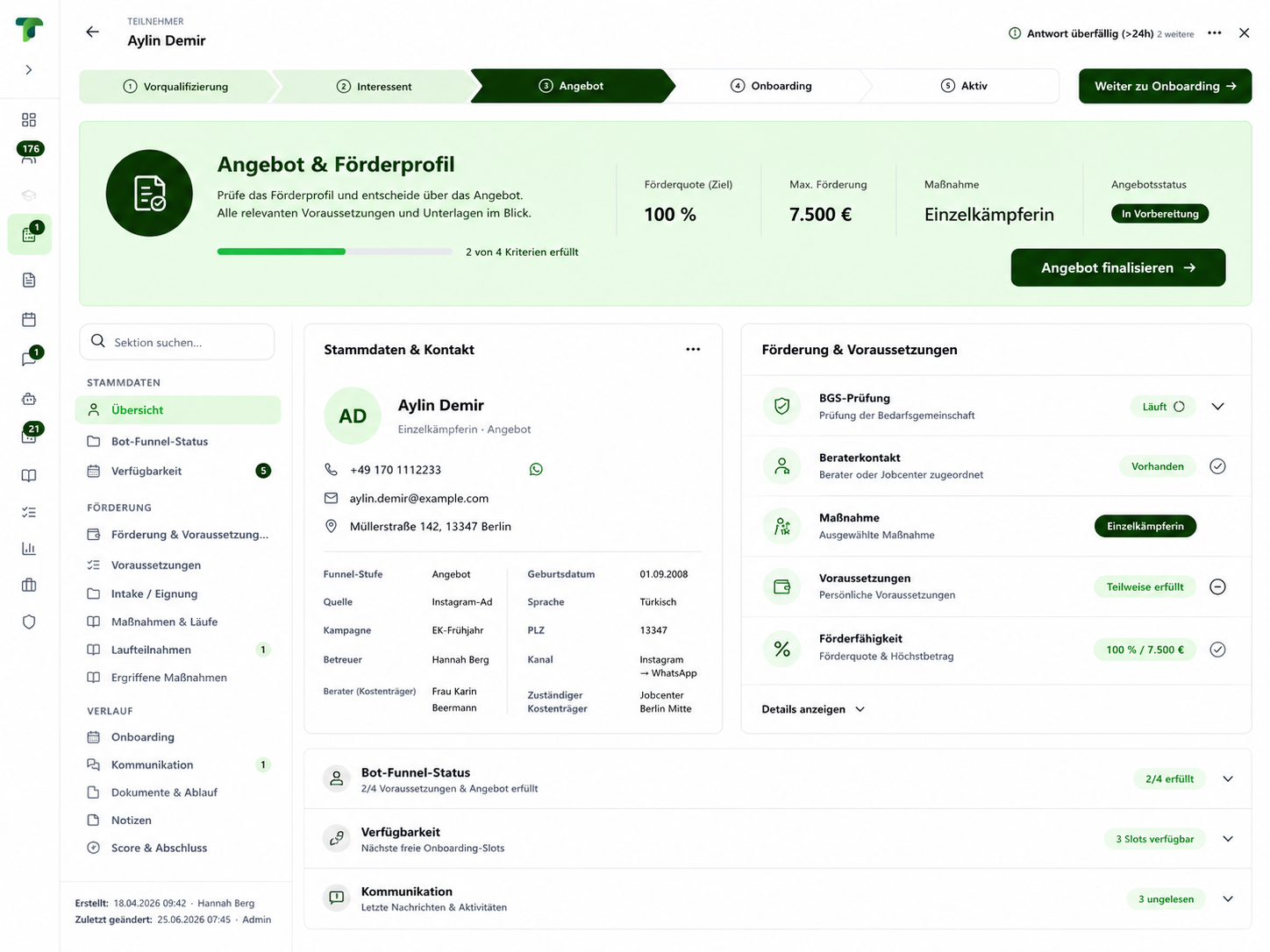Click the In Vorbereitung status badge
Screen dimensions: 1270x952
point(1159,214)
